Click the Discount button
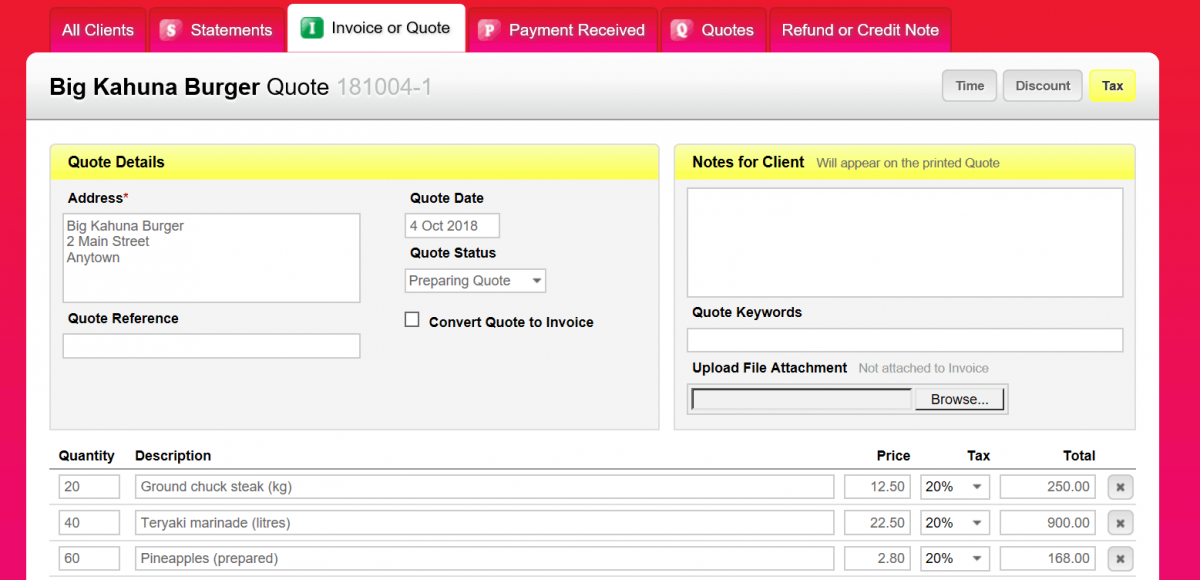The height and width of the screenshot is (580, 1200). (1042, 85)
